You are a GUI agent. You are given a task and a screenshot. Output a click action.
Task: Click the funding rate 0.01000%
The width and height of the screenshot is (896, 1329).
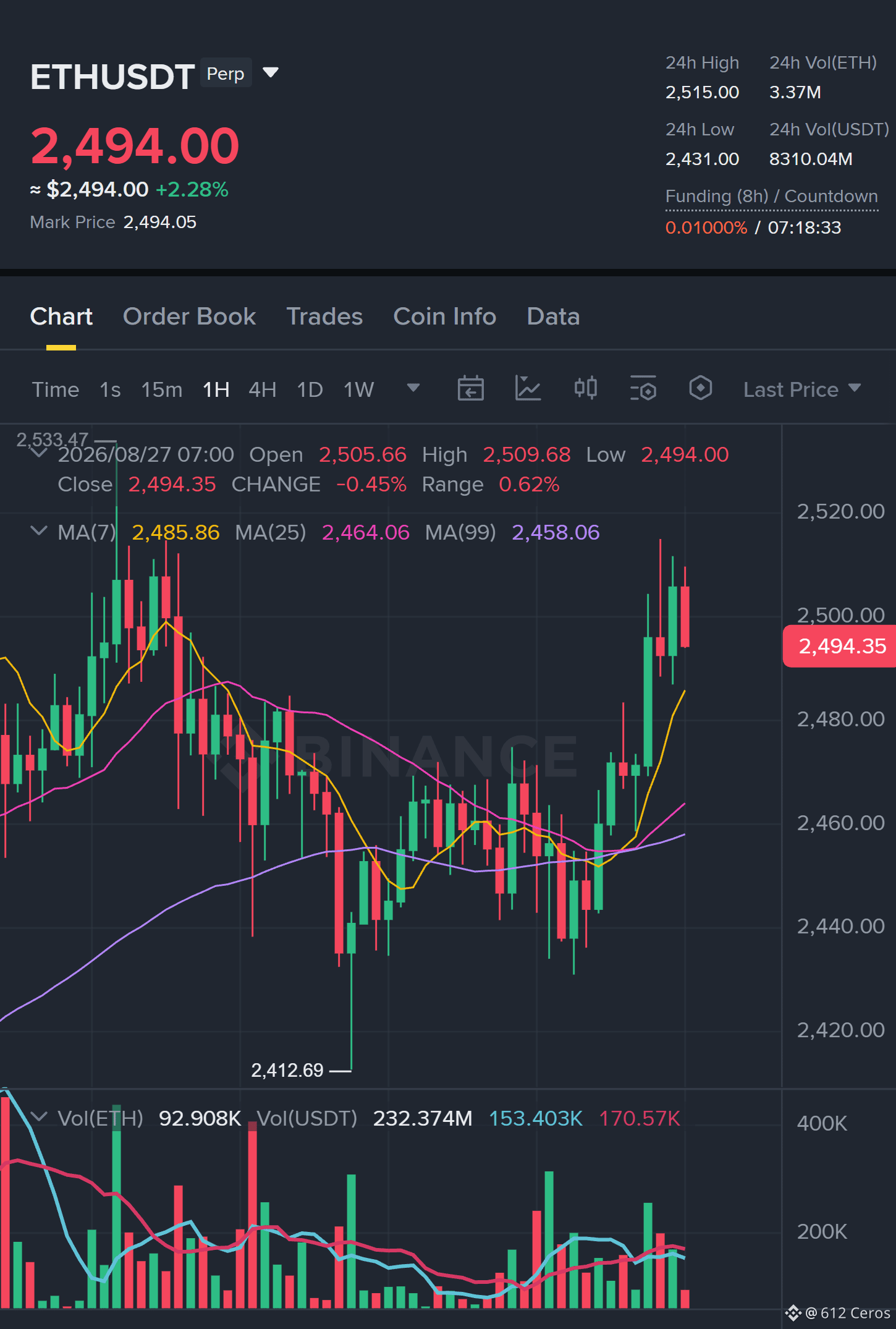(x=706, y=227)
